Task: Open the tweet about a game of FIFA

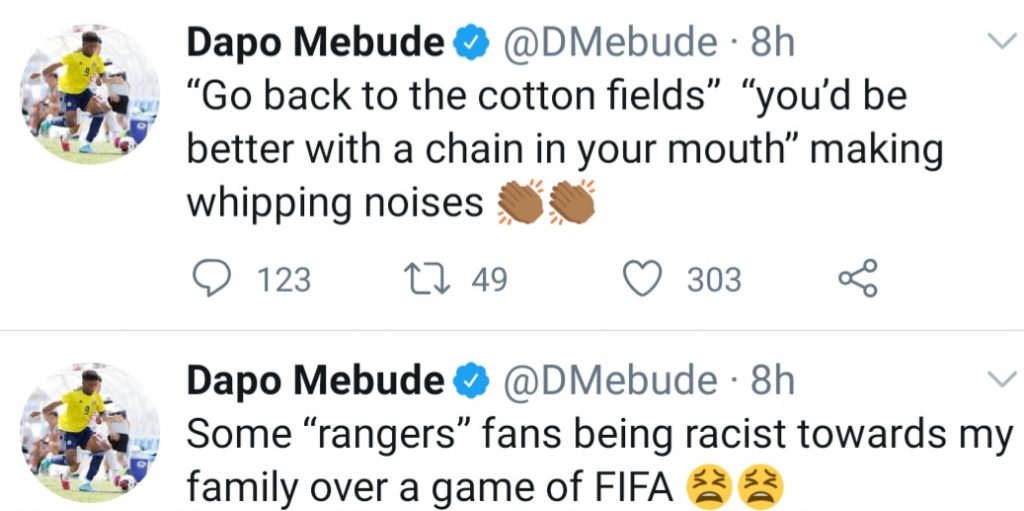Action: (600, 460)
